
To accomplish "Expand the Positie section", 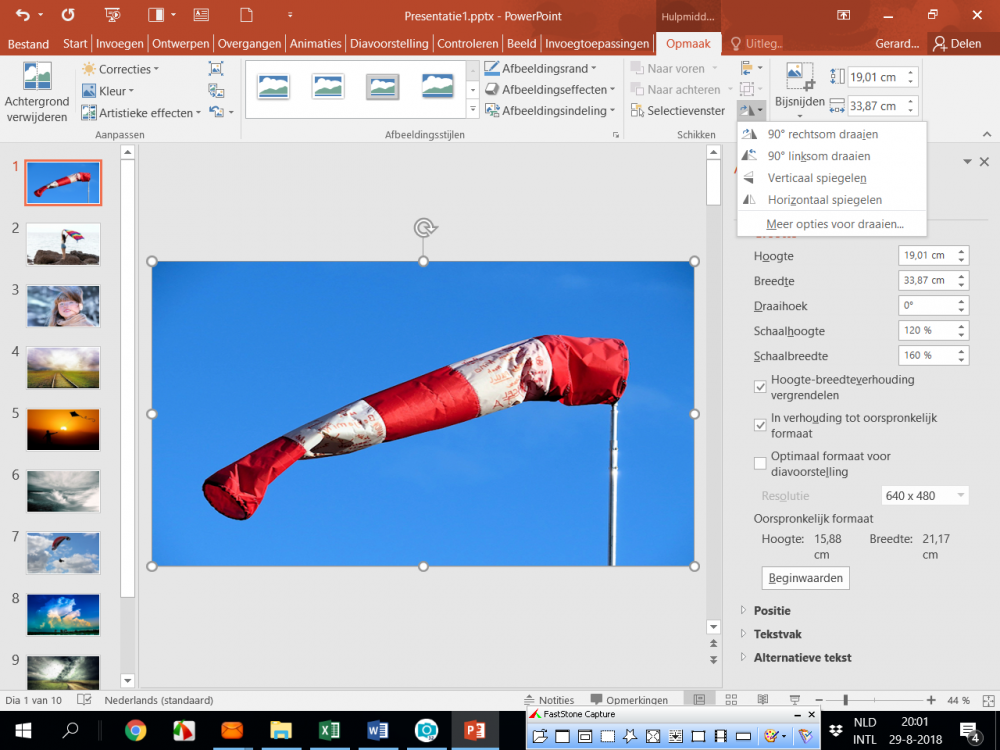I will click(772, 611).
